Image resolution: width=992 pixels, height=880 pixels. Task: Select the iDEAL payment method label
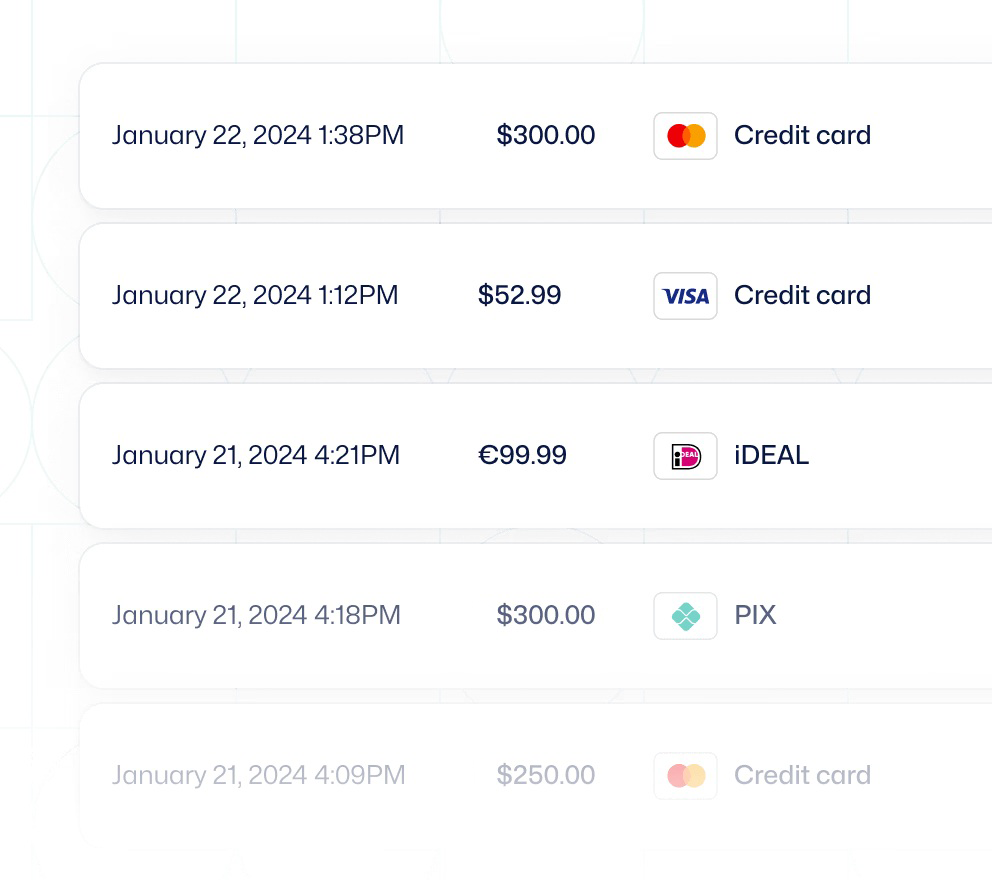771,456
